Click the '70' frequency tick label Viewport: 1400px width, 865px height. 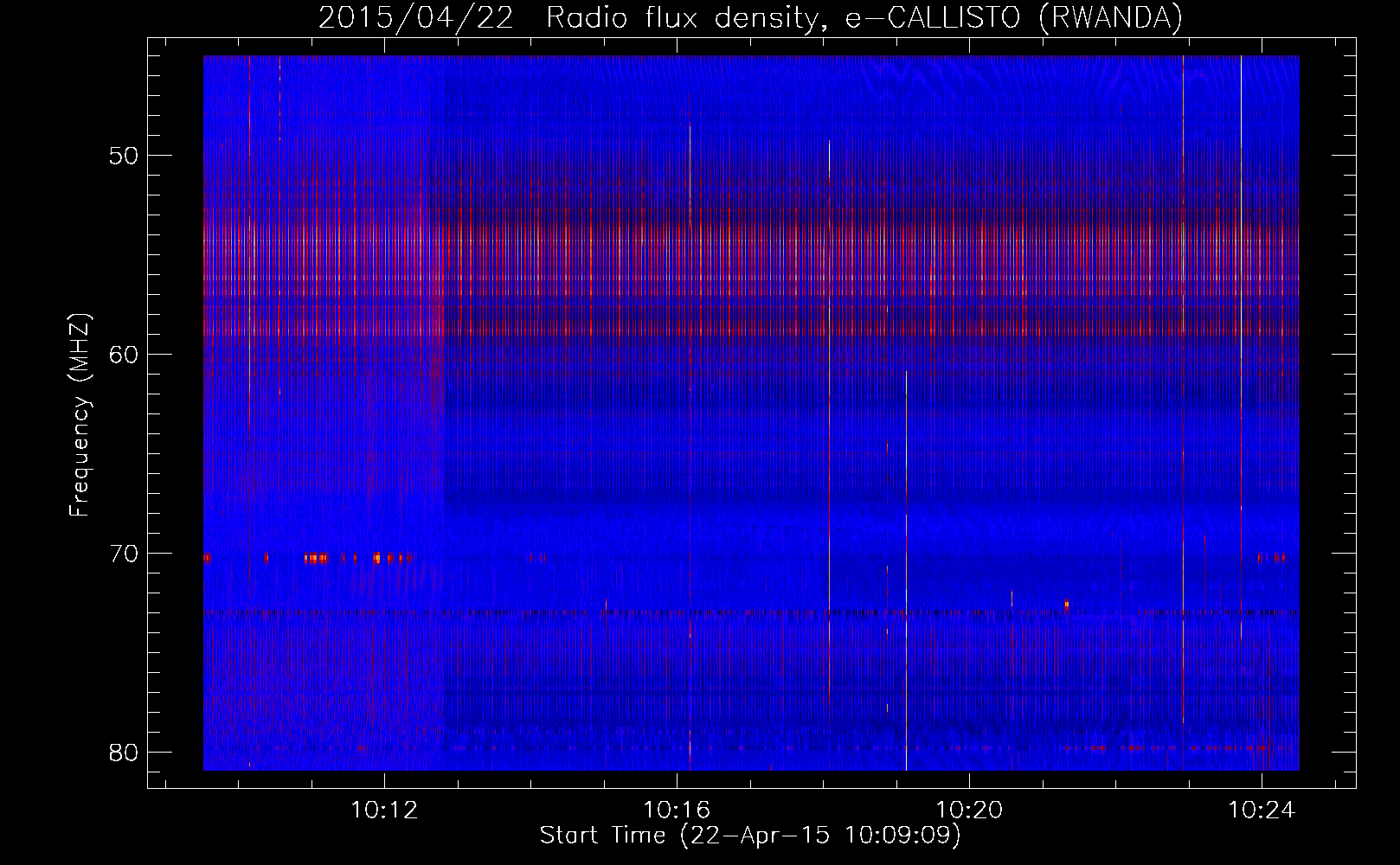(125, 554)
